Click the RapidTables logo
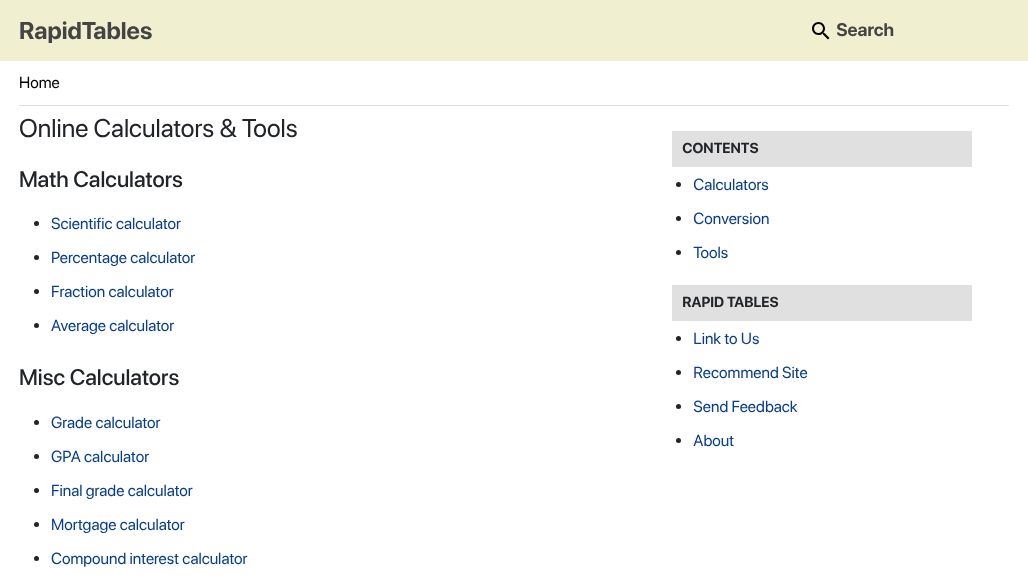 click(85, 31)
